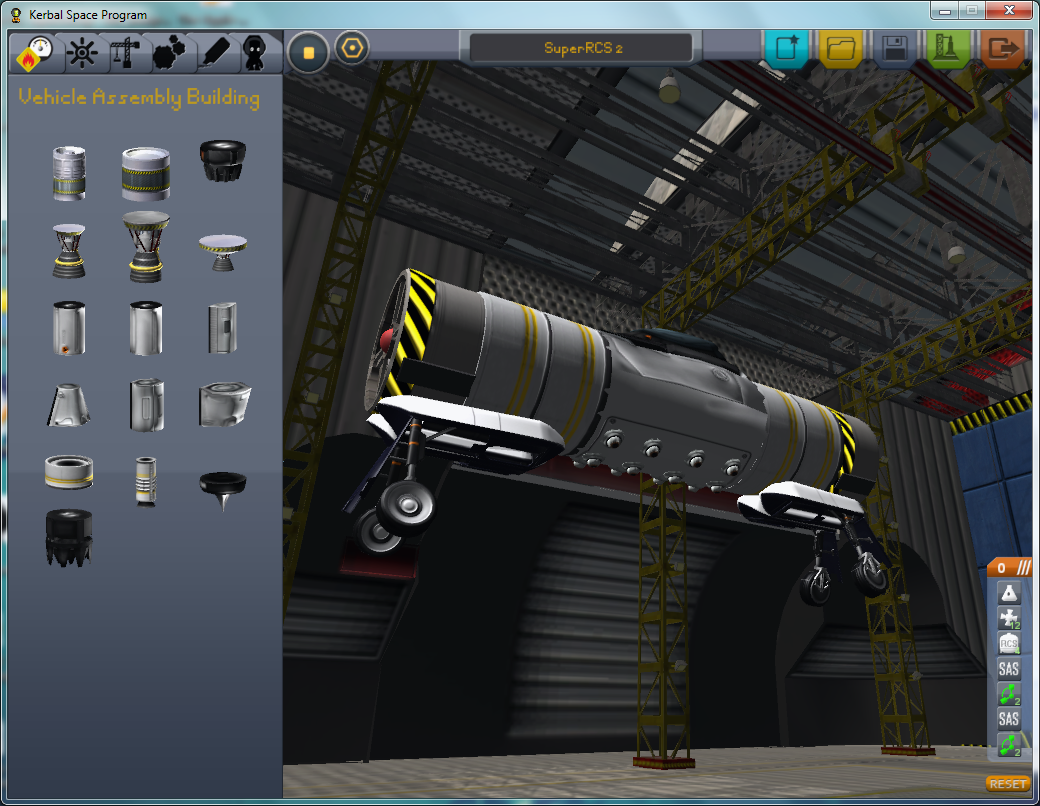Open the load ship folder button
Image resolution: width=1040 pixels, height=806 pixels.
click(840, 48)
